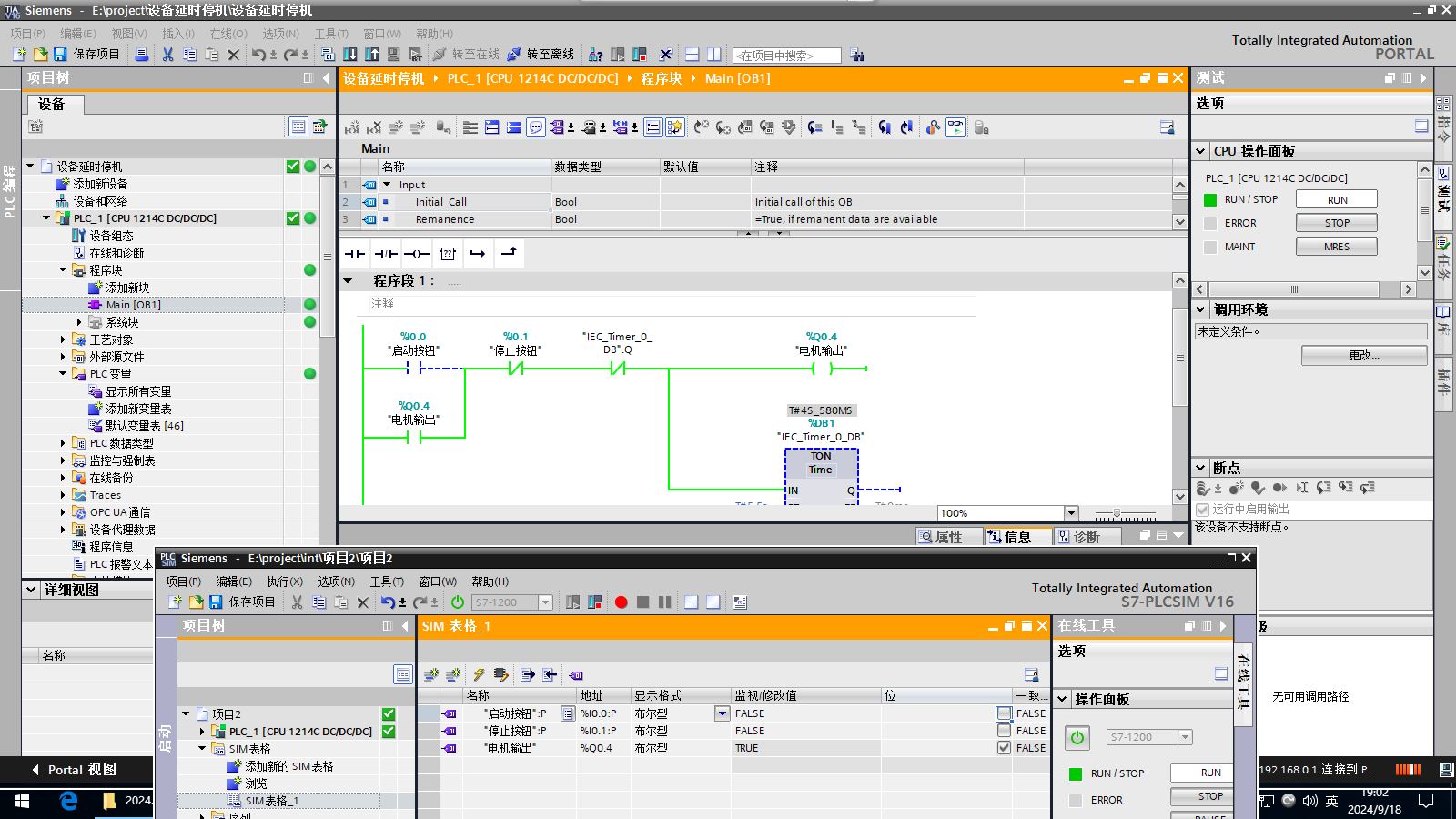Collapse 程序段 1 network

pos(349,281)
